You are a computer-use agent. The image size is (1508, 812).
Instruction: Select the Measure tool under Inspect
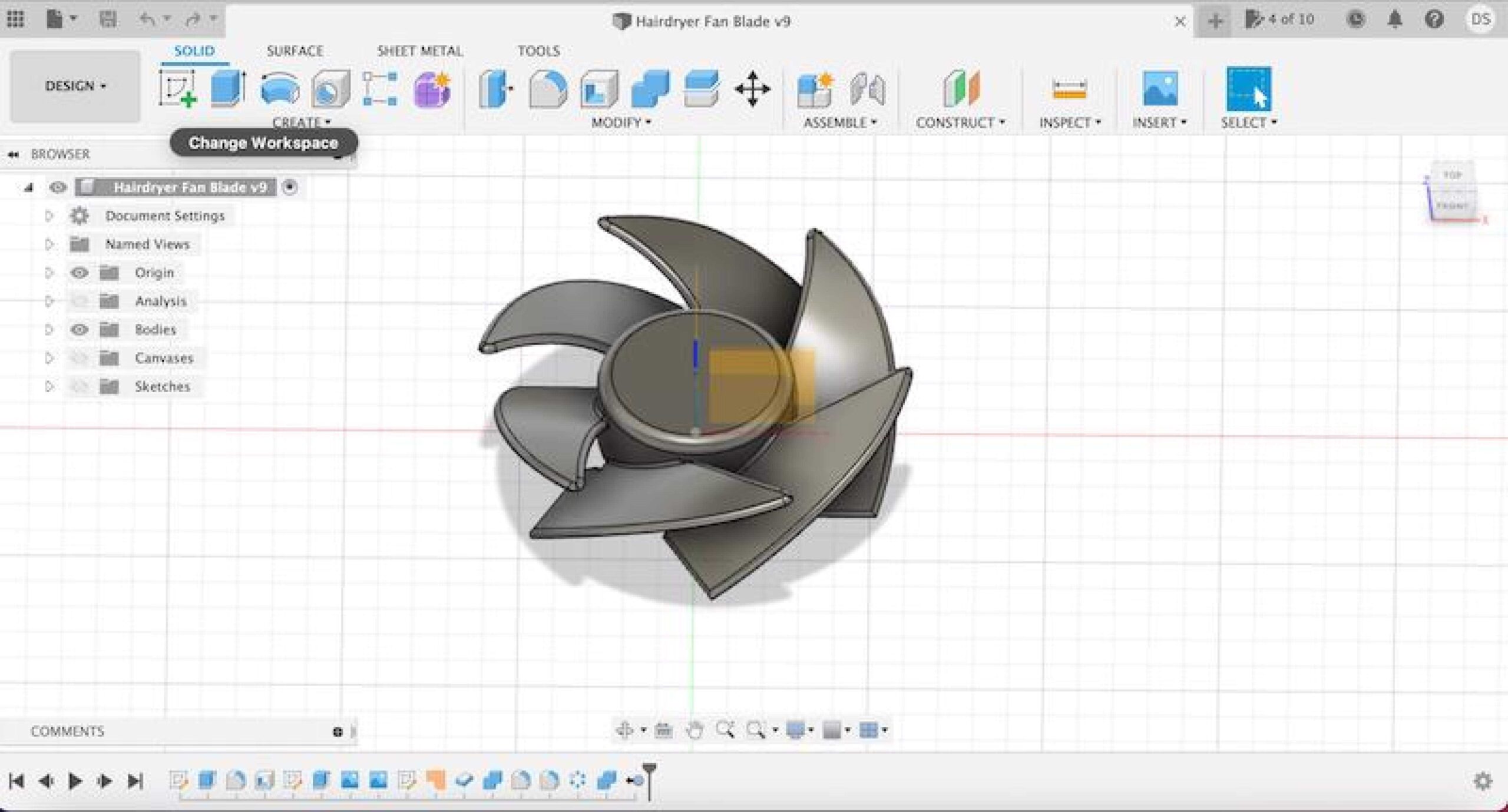(1069, 90)
